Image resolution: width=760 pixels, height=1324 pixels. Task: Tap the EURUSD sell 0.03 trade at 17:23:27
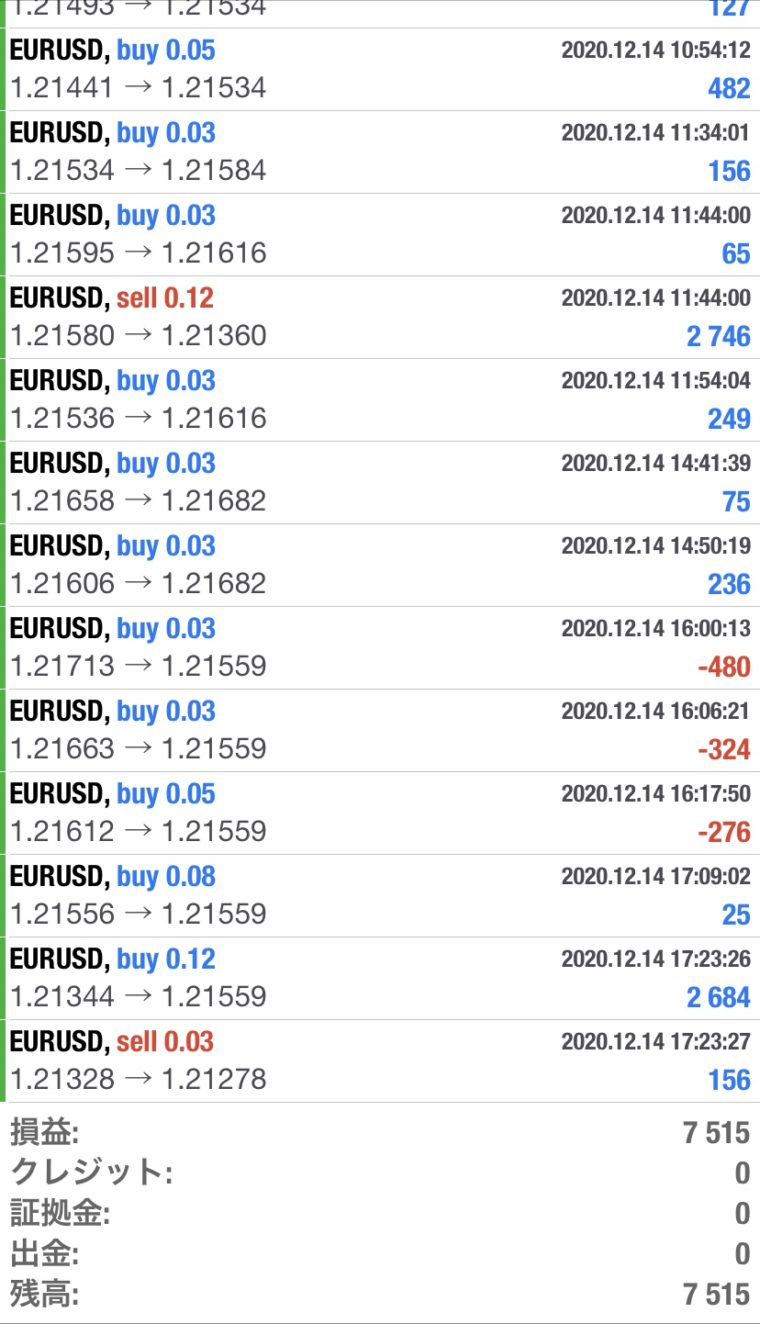pyautogui.click(x=380, y=1061)
